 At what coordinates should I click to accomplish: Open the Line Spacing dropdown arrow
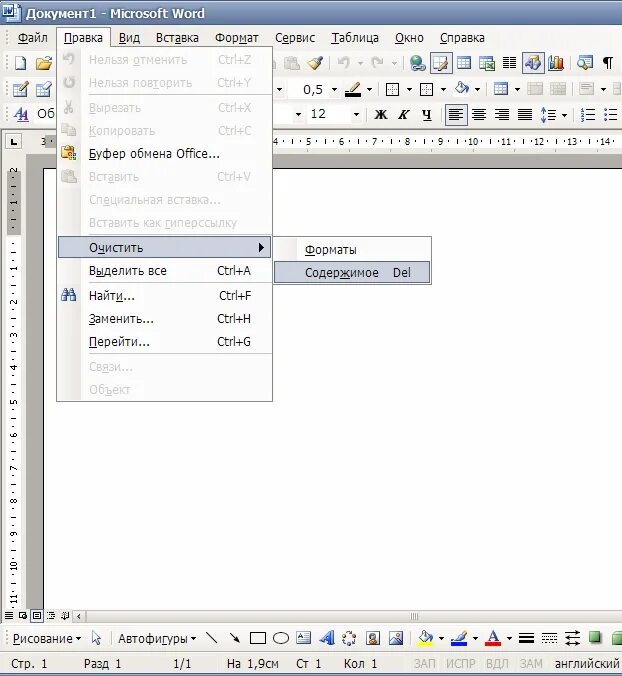[564, 115]
